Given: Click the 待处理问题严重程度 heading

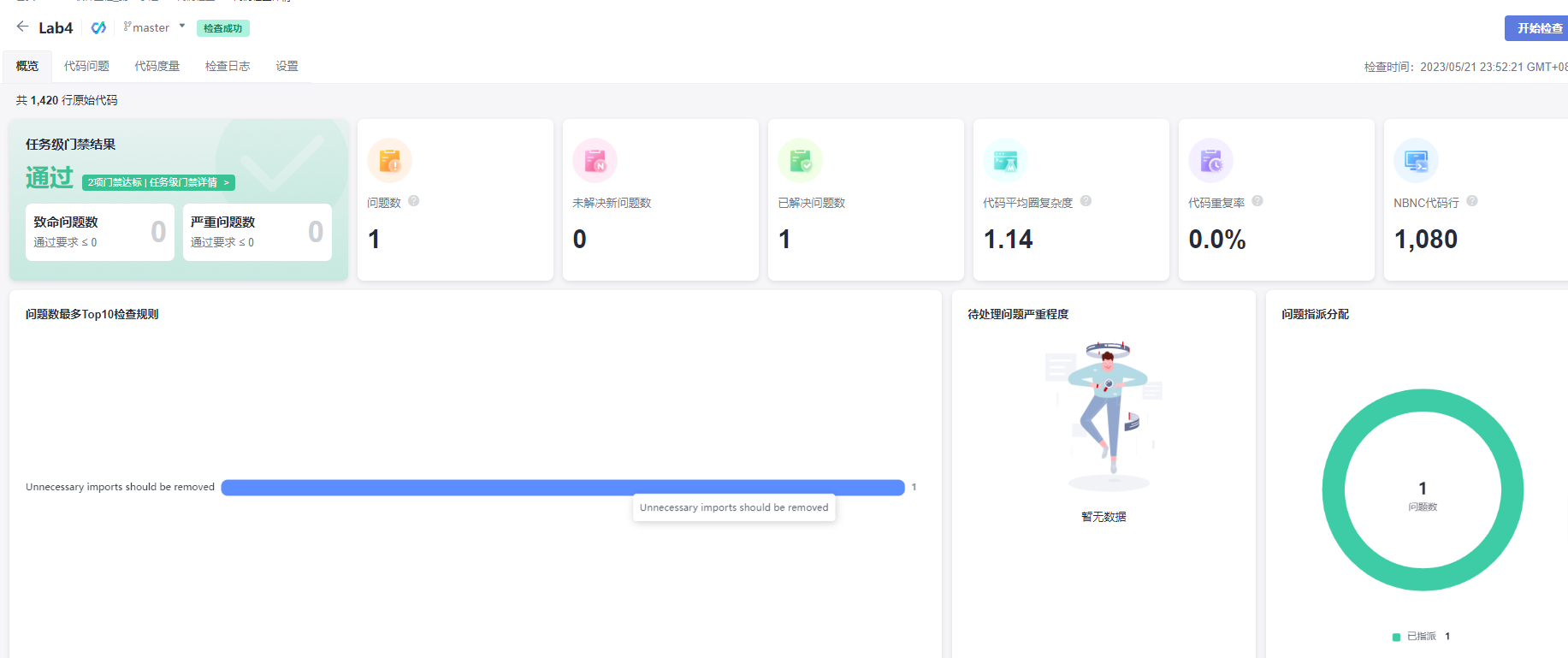Looking at the screenshot, I should pyautogui.click(x=1018, y=314).
